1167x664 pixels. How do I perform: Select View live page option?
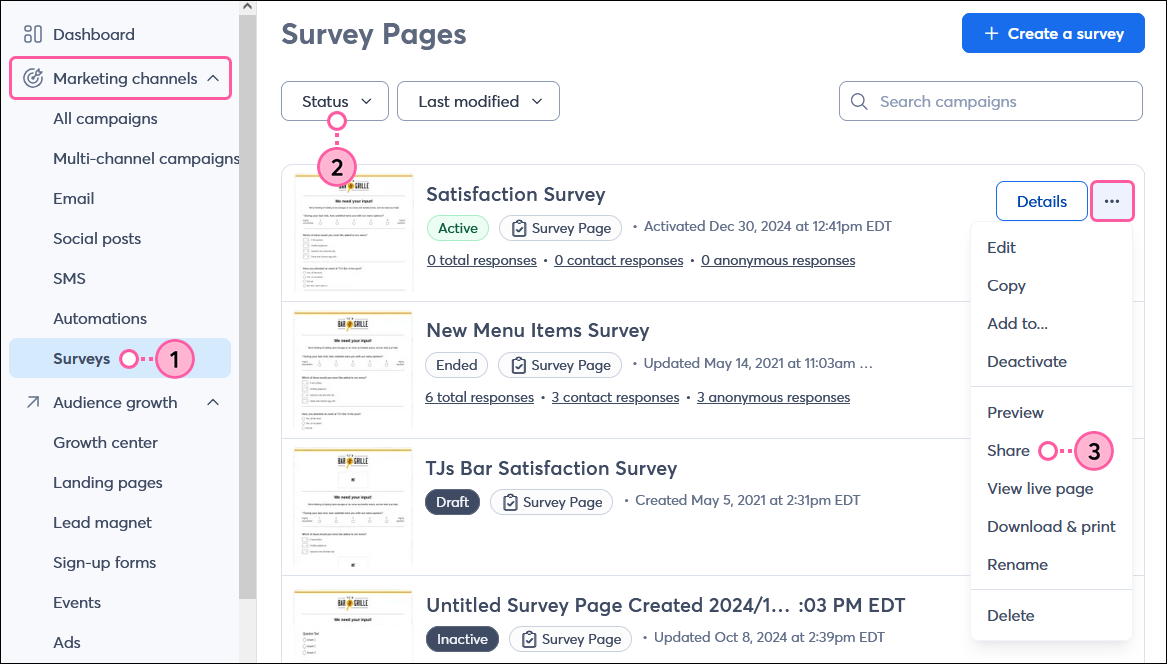(1040, 489)
